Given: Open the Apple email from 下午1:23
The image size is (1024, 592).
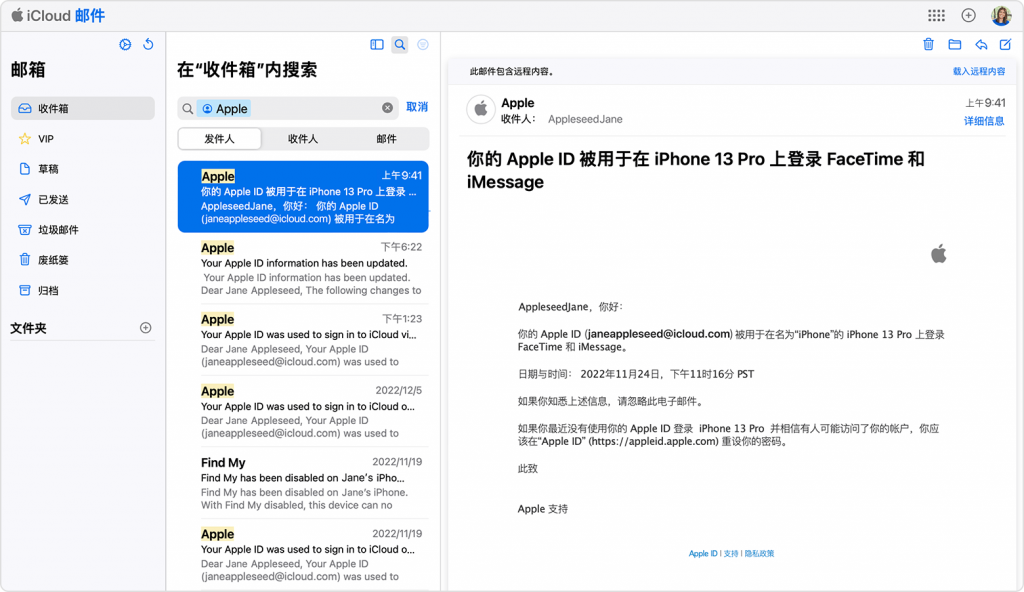Looking at the screenshot, I should click(303, 340).
